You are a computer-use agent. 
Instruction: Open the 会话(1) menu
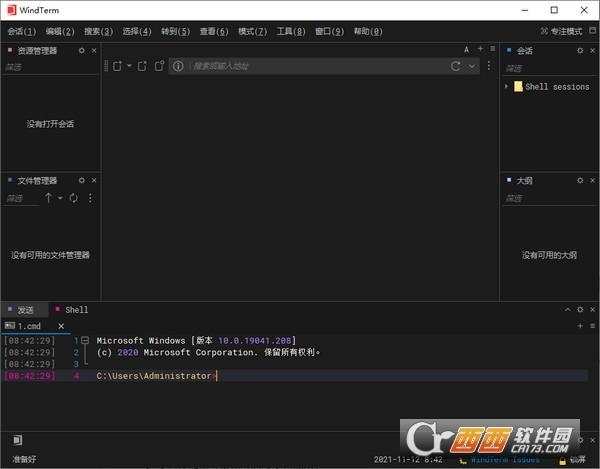click(22, 31)
